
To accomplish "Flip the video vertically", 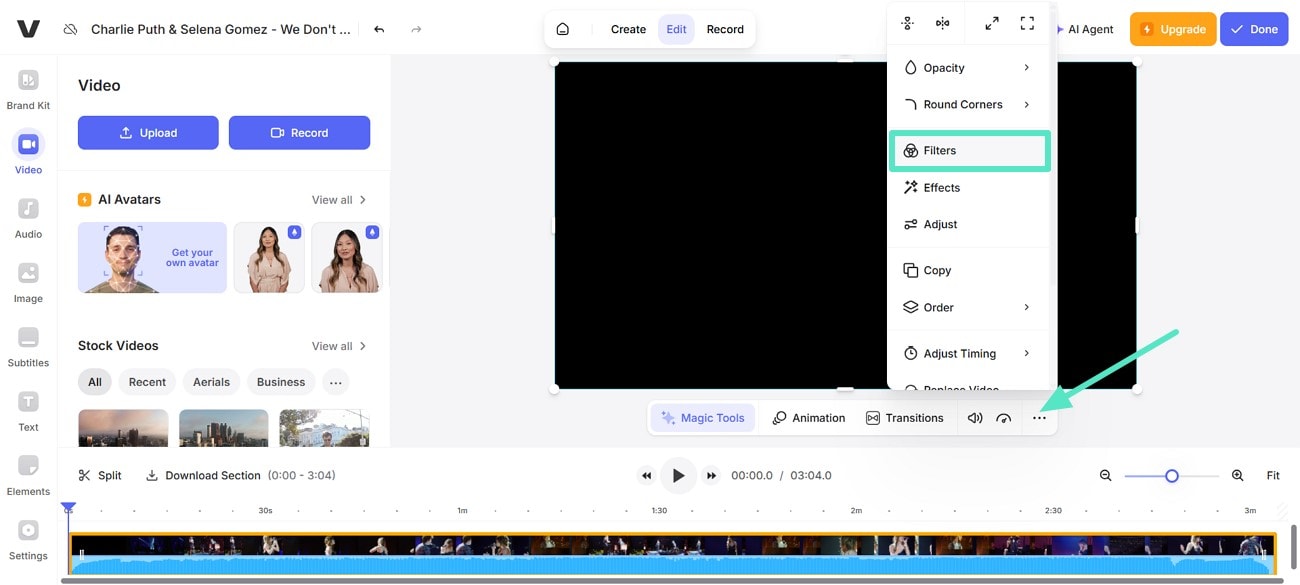I will [907, 23].
